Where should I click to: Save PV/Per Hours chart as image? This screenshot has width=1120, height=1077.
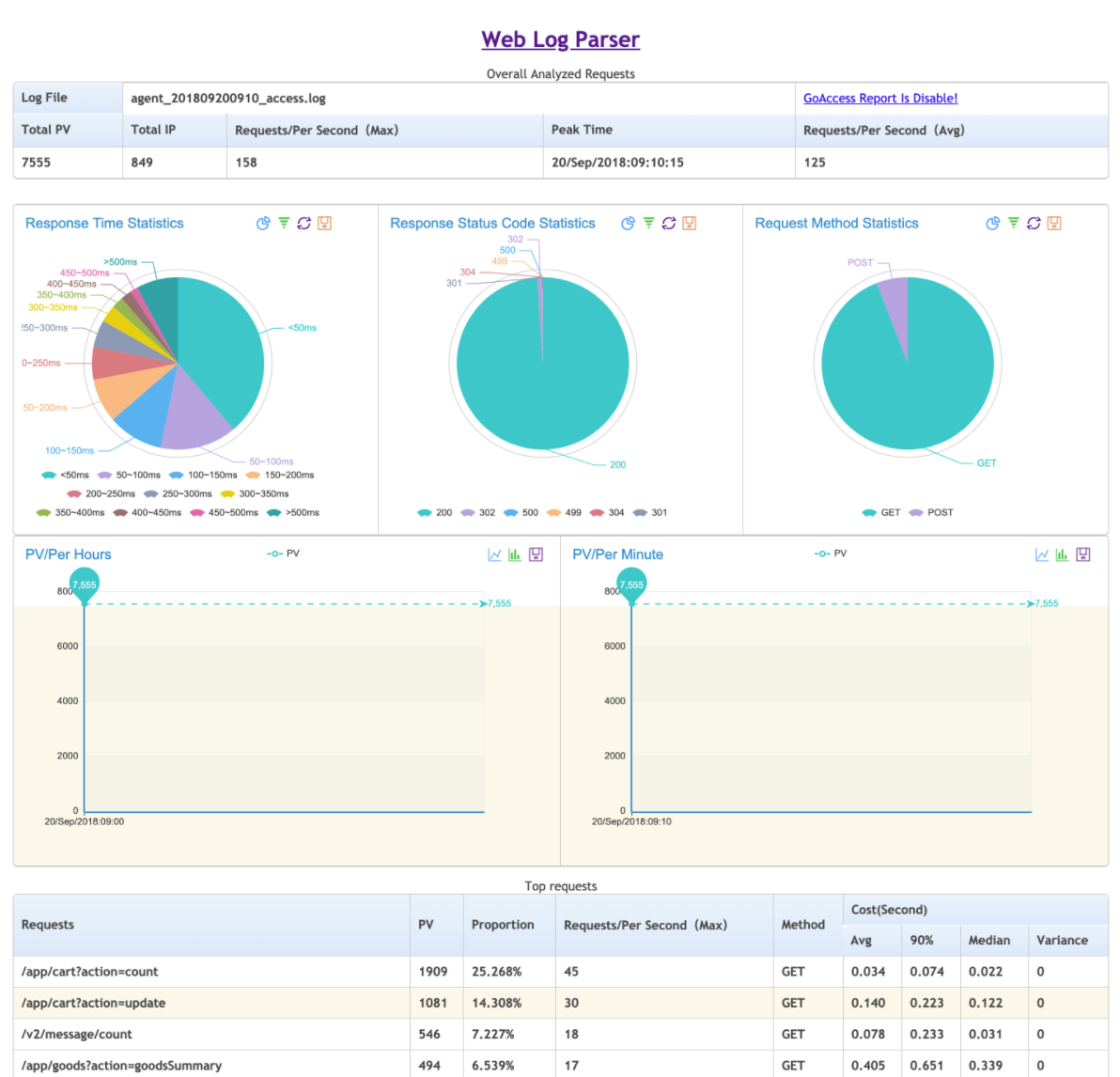pyautogui.click(x=536, y=554)
